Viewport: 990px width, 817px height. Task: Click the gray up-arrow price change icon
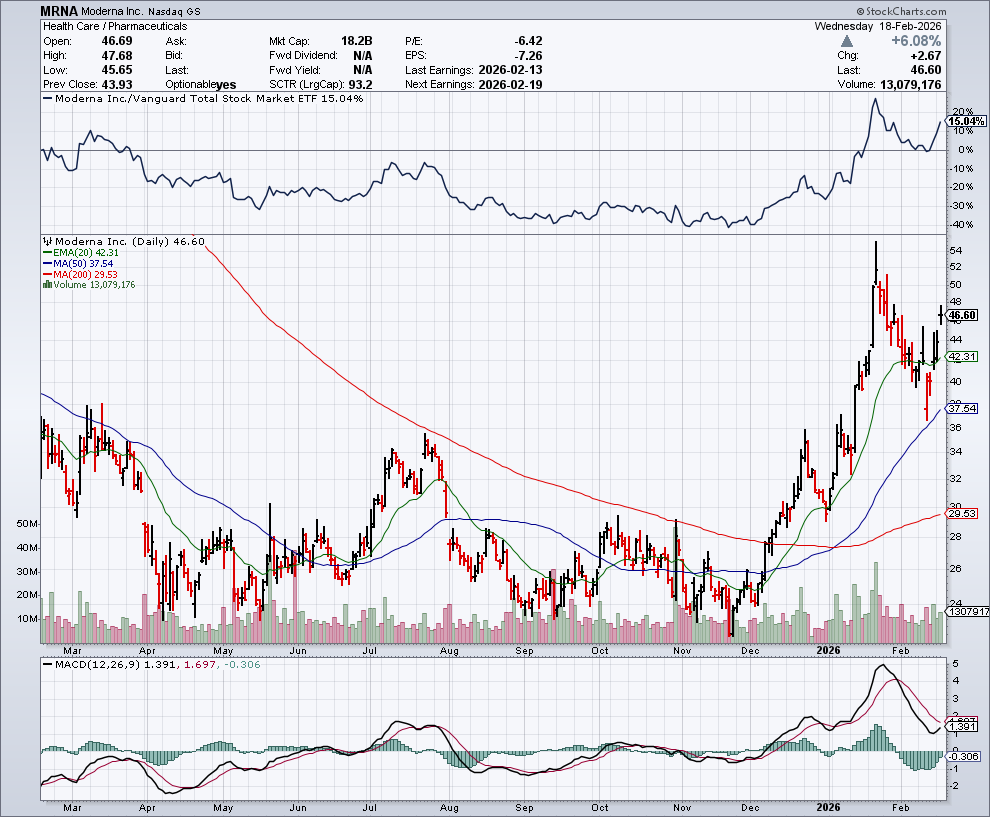(847, 42)
